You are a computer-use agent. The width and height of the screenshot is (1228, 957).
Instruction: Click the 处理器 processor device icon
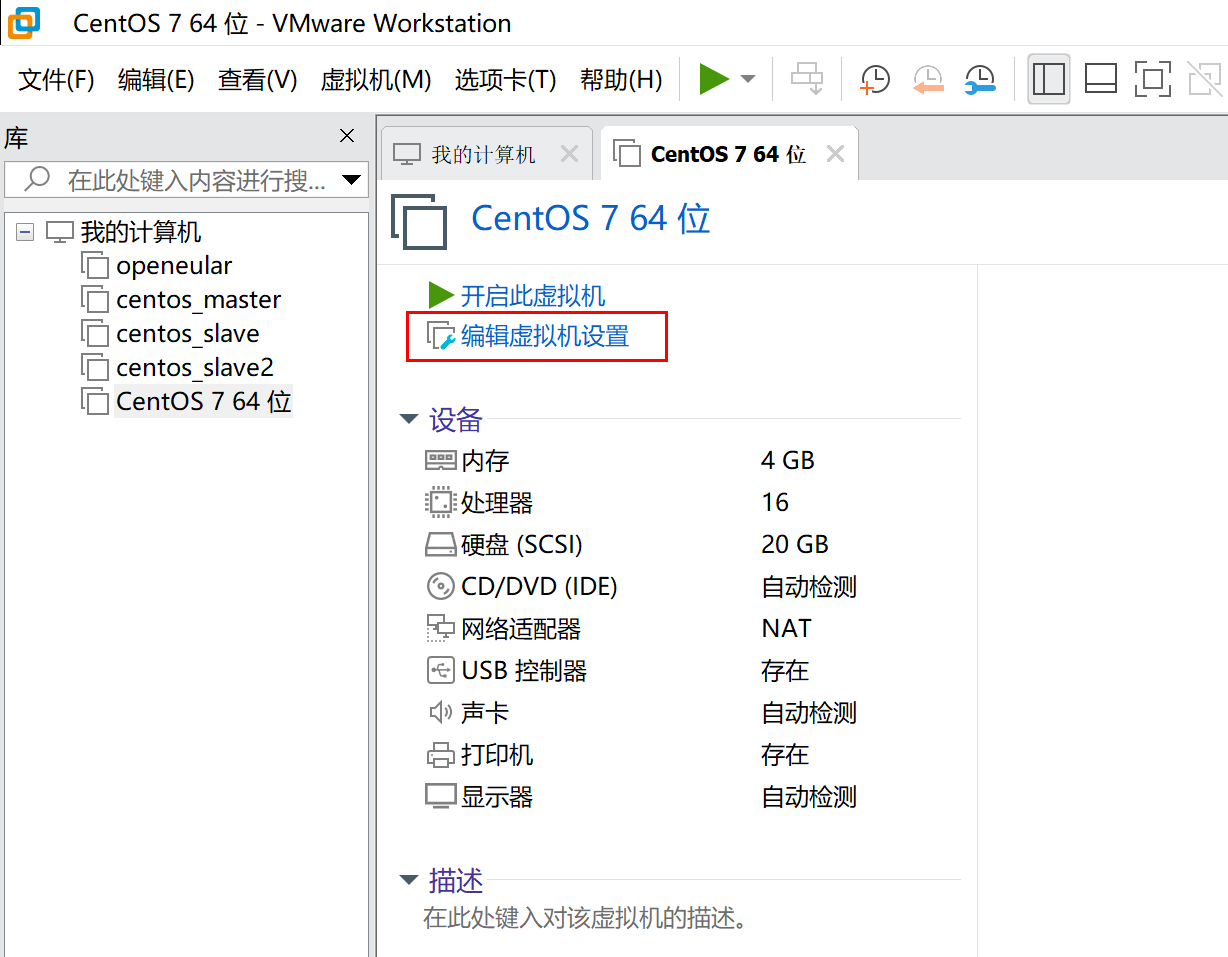pos(440,502)
